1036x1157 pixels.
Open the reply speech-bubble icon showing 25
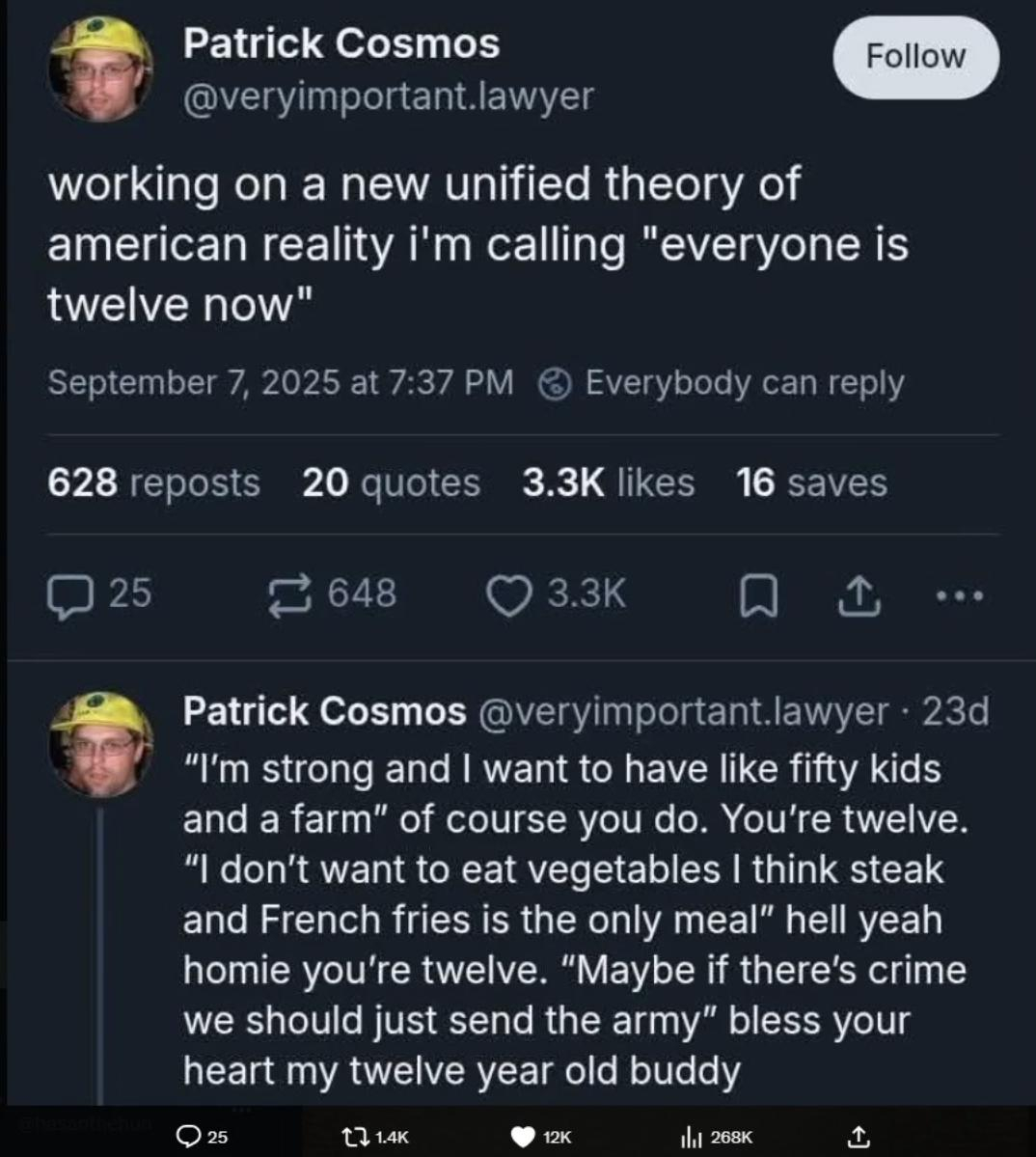(67, 595)
